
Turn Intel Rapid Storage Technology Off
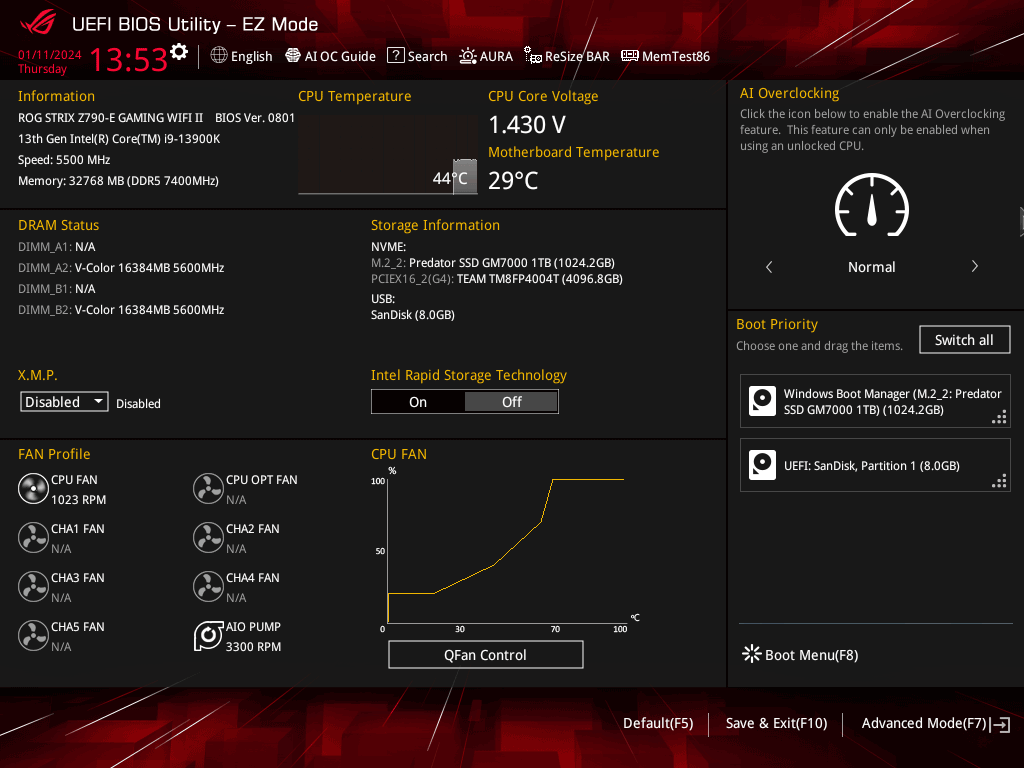[x=511, y=402]
